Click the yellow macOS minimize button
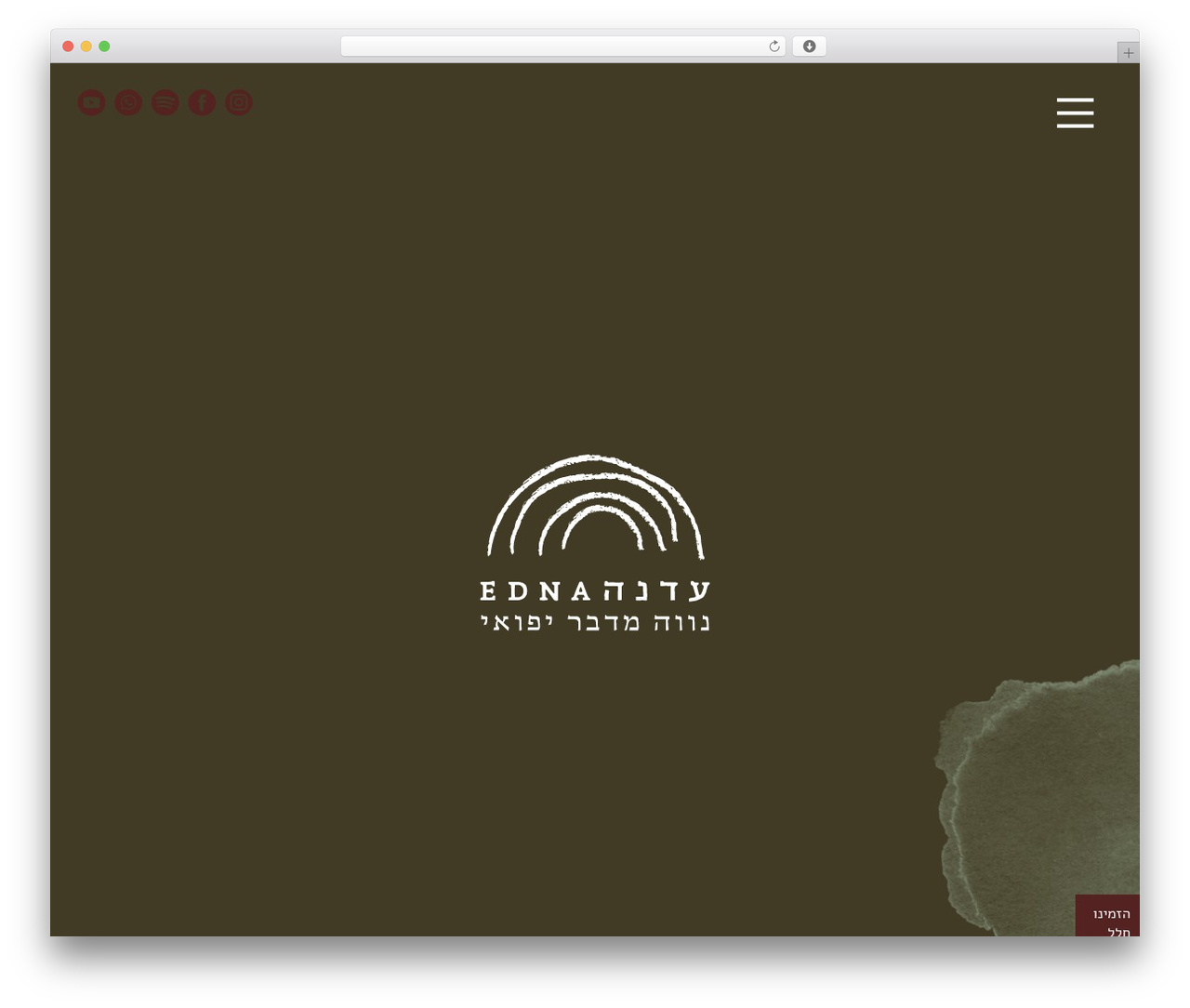1190x1008 pixels. [86, 46]
